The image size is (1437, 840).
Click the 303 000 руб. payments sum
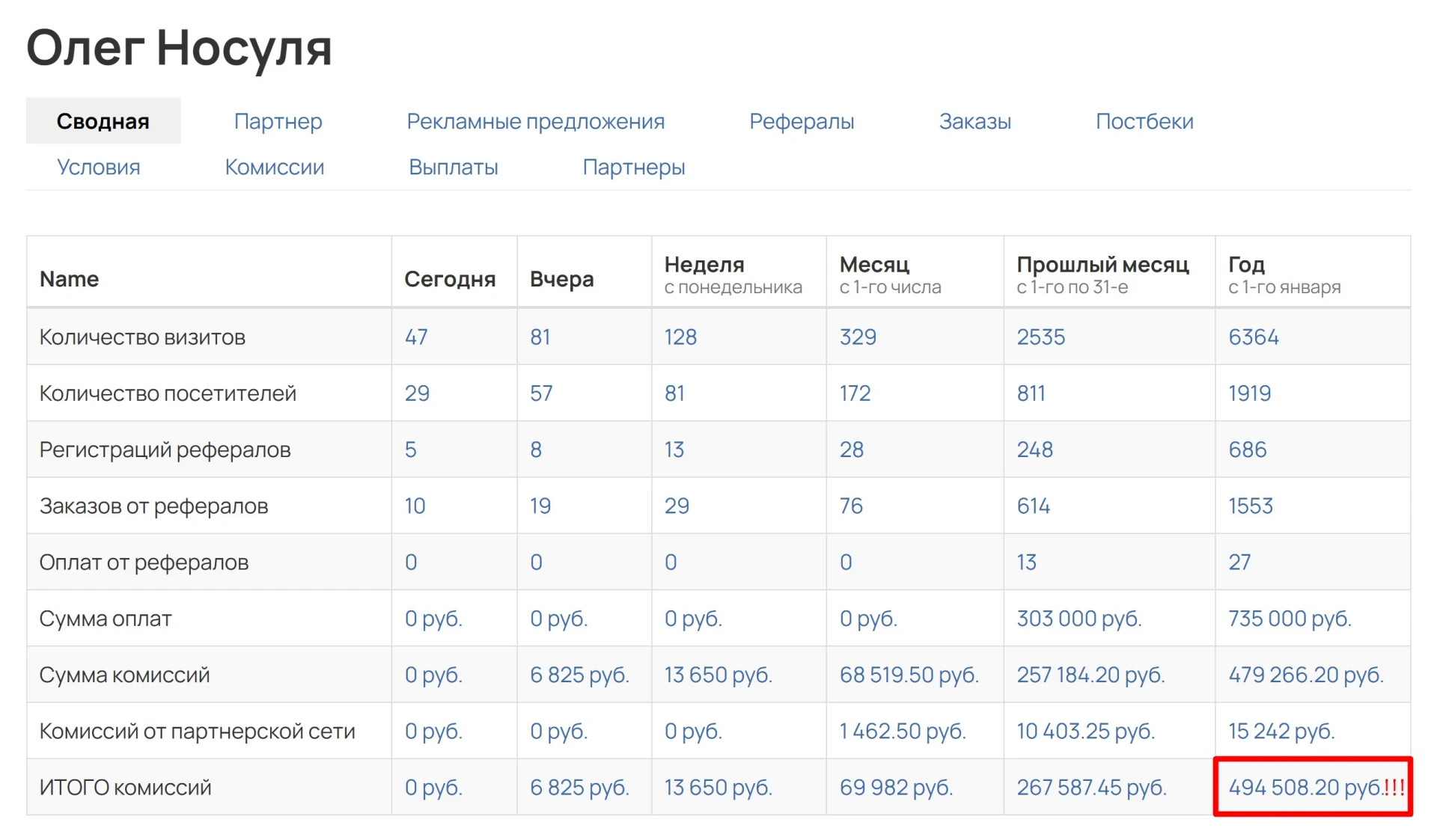click(1079, 619)
